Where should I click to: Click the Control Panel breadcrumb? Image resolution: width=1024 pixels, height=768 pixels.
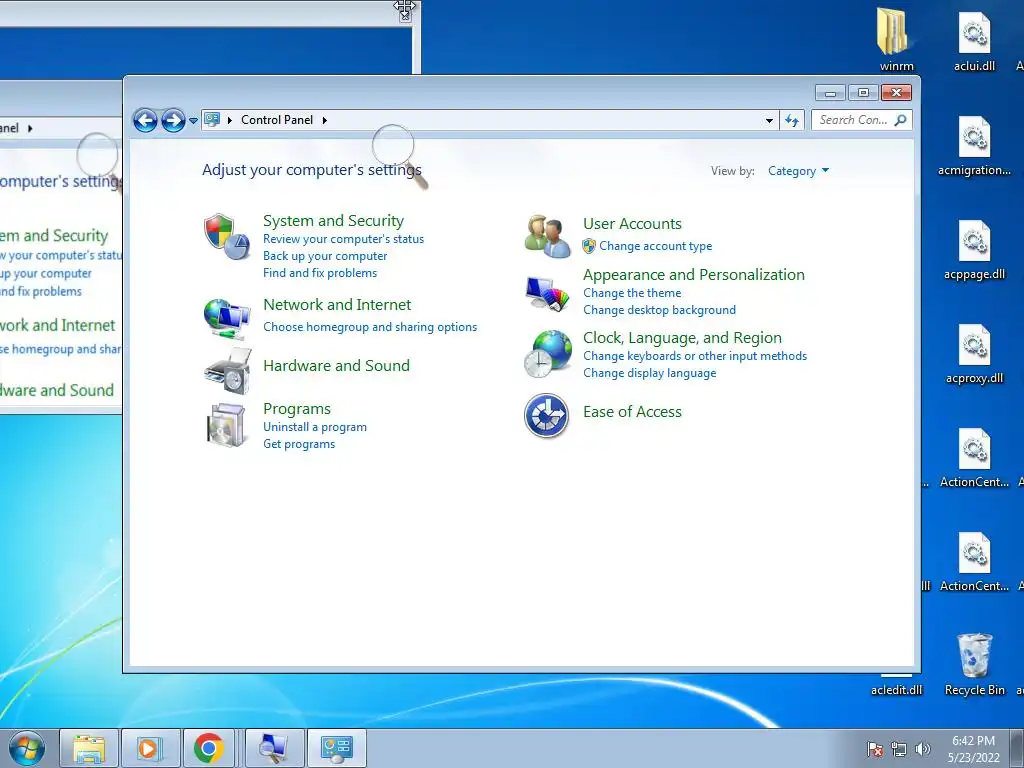[x=277, y=120]
